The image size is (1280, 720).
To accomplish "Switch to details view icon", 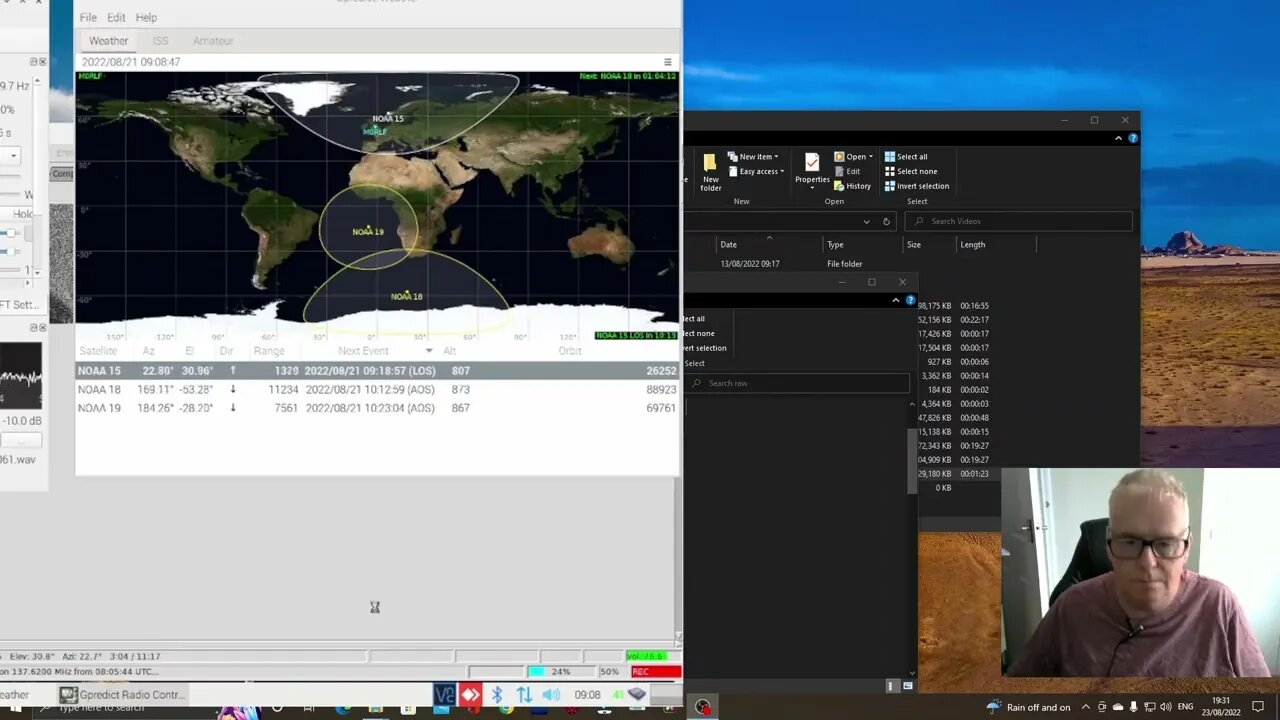I will pos(893,686).
